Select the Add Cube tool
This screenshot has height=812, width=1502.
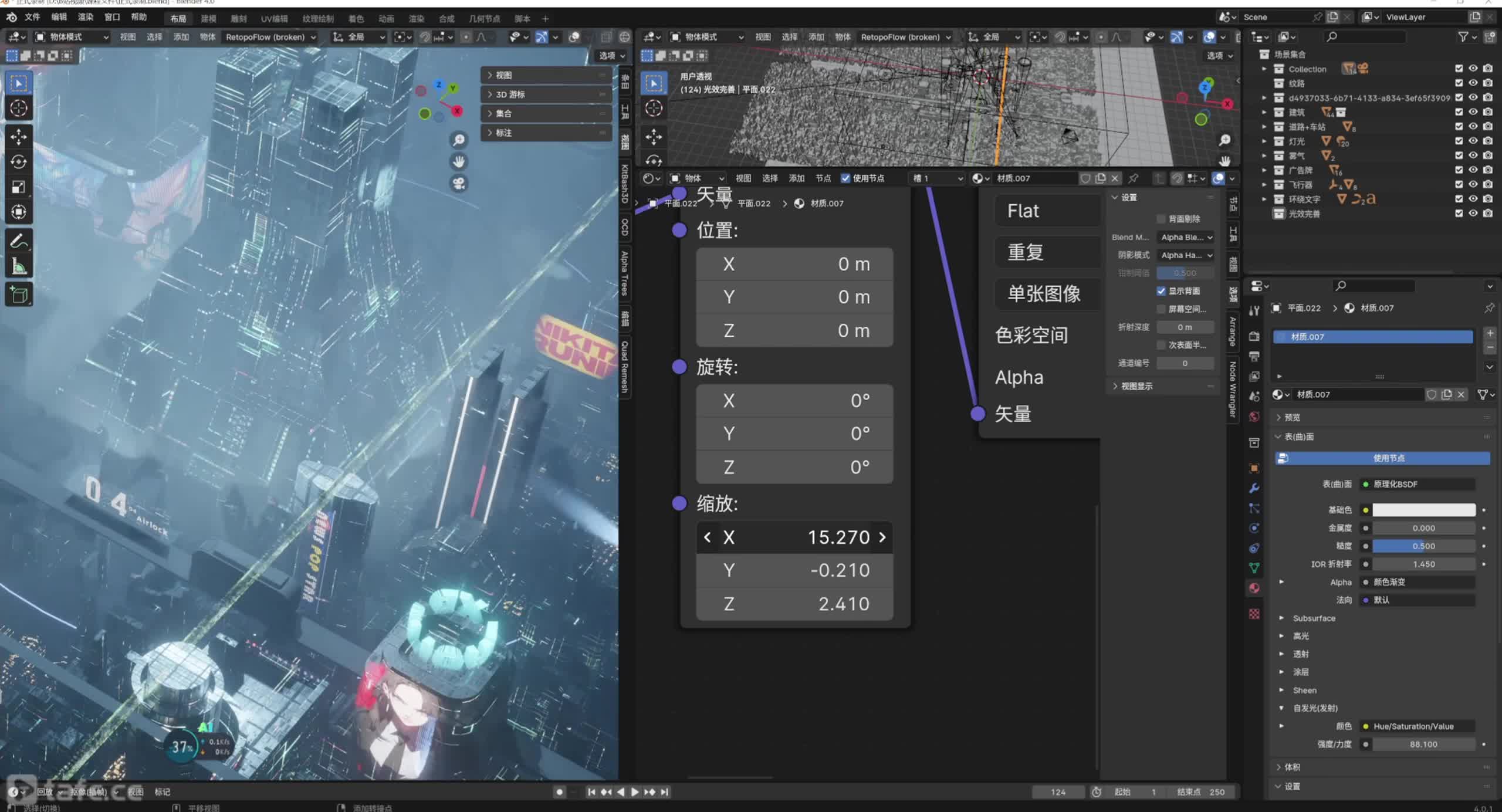point(19,295)
